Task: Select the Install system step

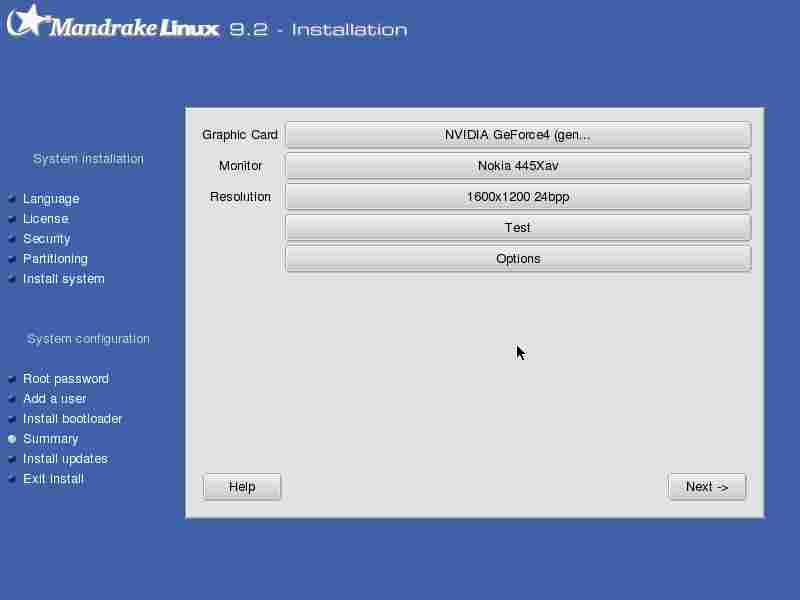Action: click(x=64, y=279)
